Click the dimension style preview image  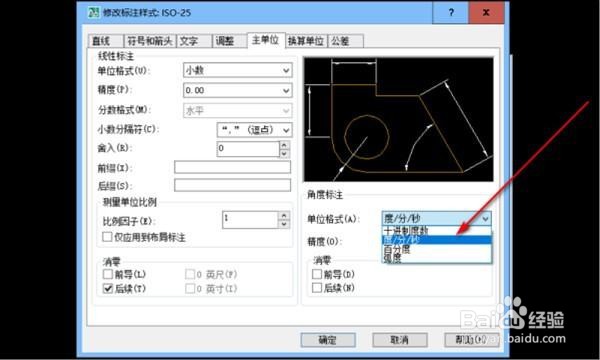398,119
